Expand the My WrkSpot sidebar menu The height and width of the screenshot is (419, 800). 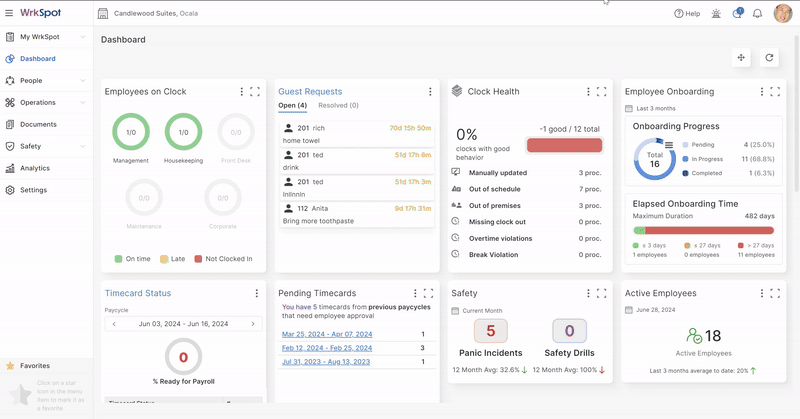point(83,37)
